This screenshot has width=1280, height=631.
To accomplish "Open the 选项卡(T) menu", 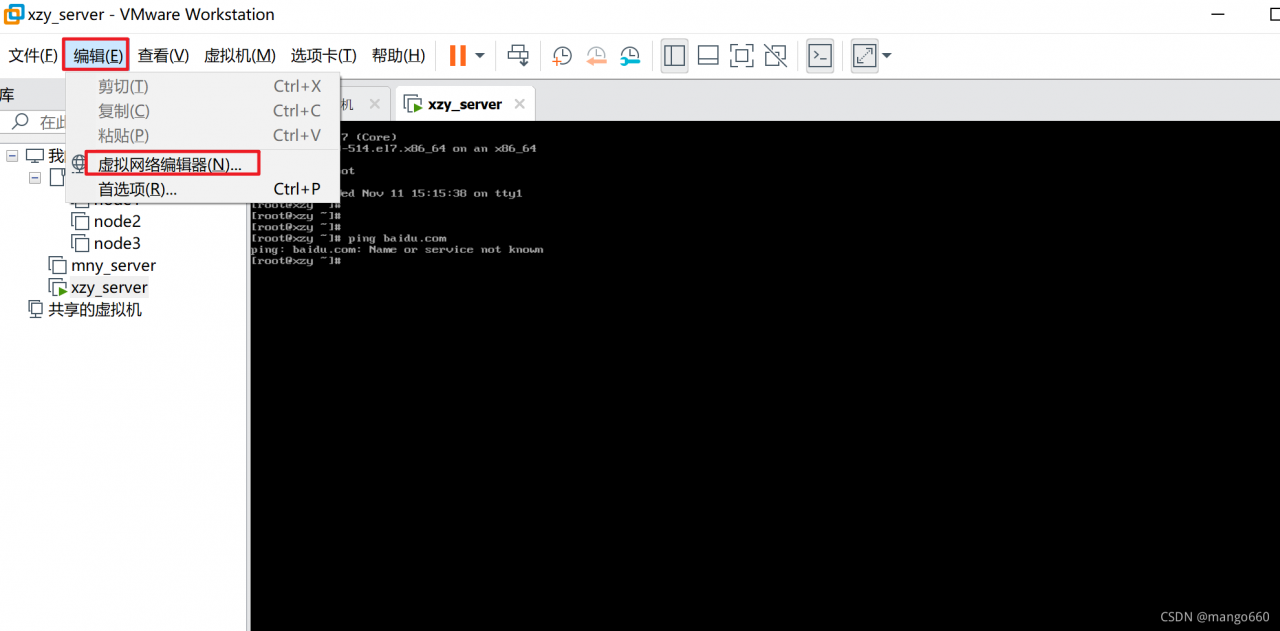I will click(x=324, y=56).
